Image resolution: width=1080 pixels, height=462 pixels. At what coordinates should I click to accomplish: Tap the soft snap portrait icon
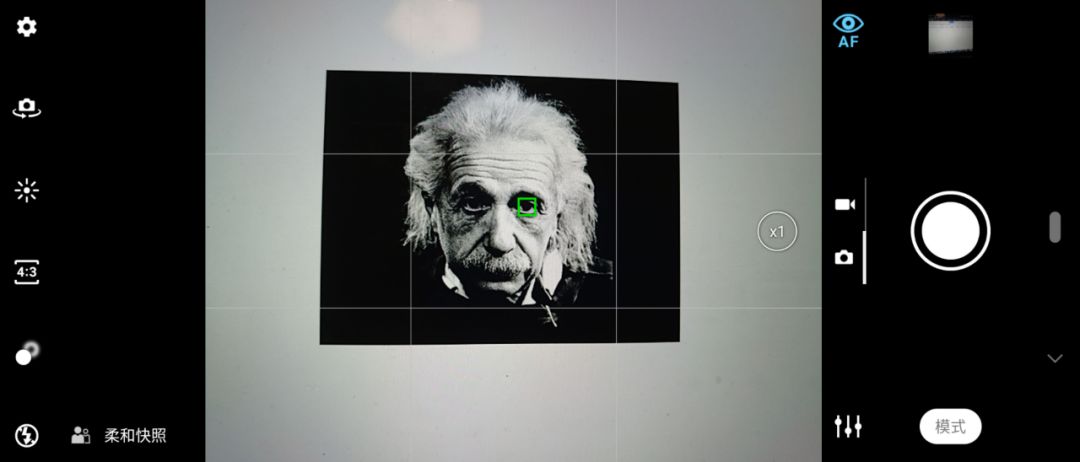pos(81,435)
